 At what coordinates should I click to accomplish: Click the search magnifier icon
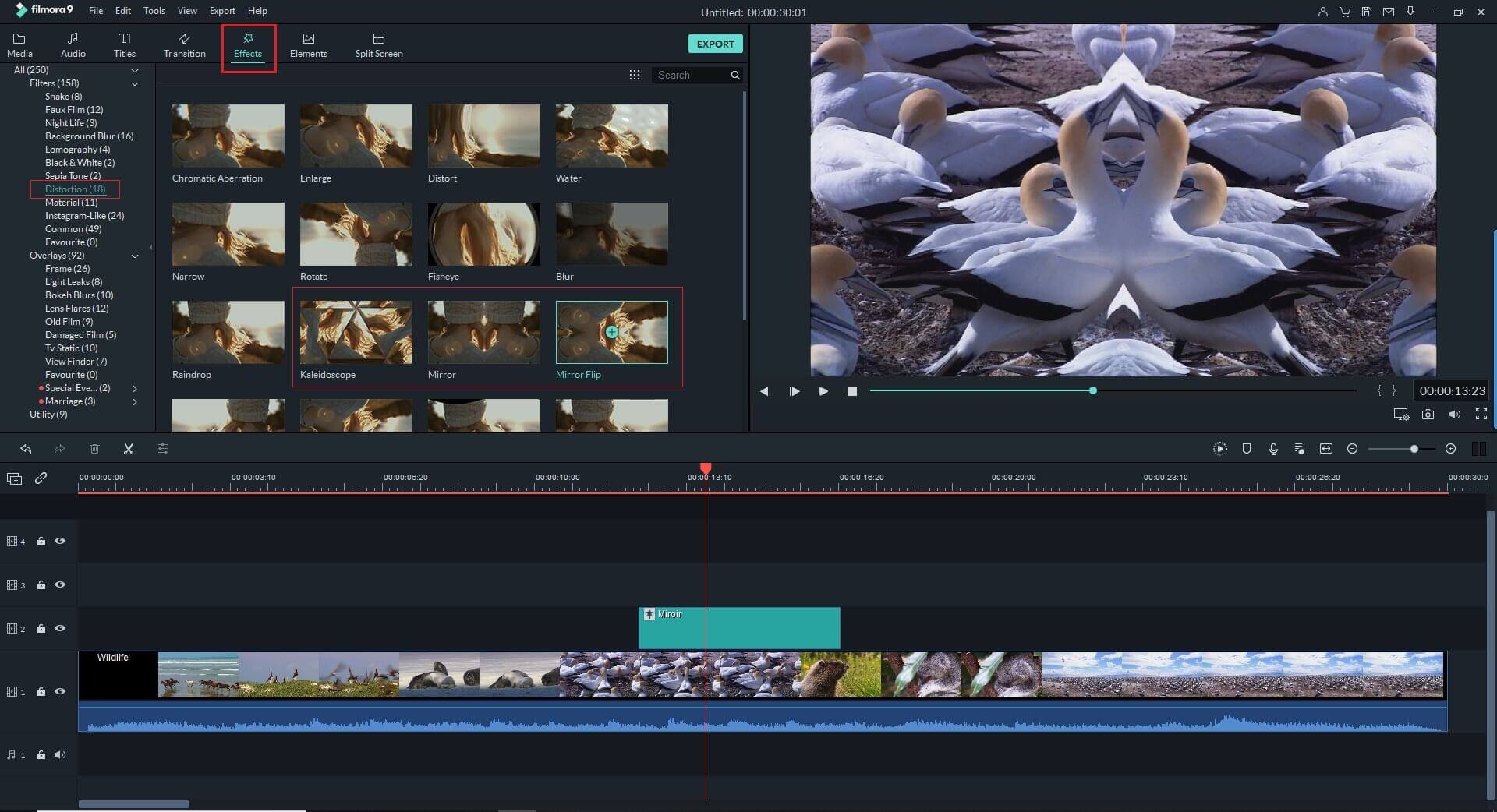(734, 75)
